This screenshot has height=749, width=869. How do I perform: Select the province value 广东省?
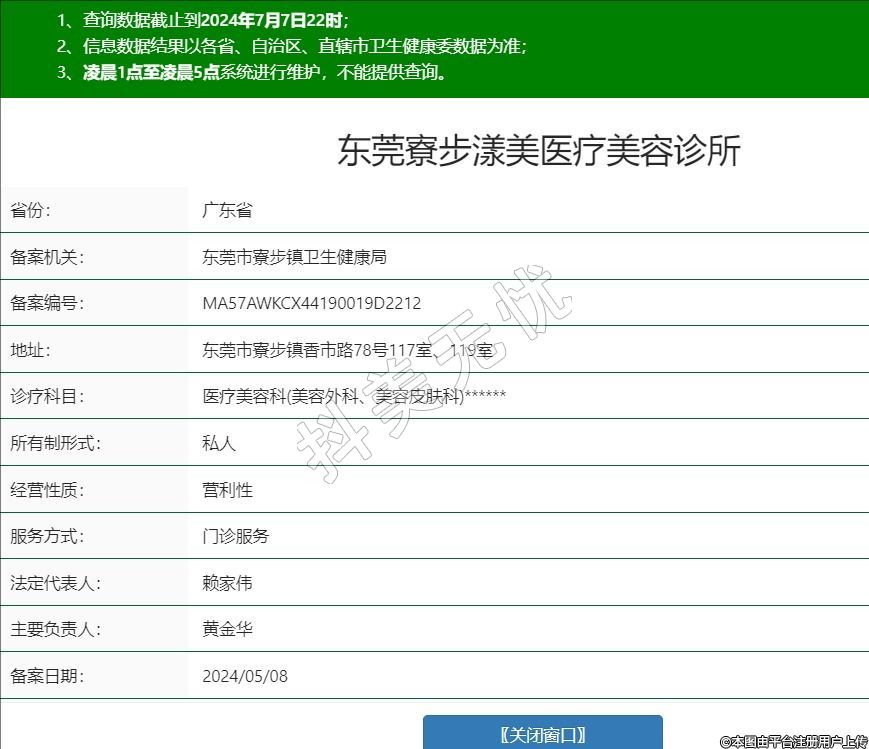227,210
